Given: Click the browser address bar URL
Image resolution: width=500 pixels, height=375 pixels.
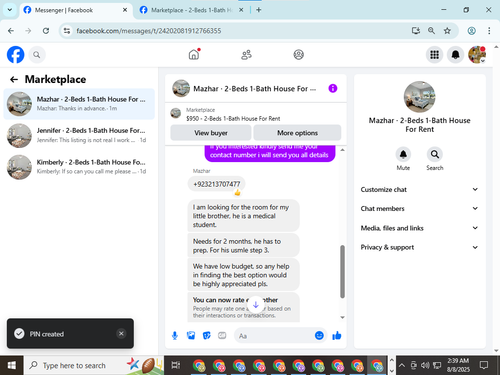Looking at the screenshot, I should tap(149, 31).
